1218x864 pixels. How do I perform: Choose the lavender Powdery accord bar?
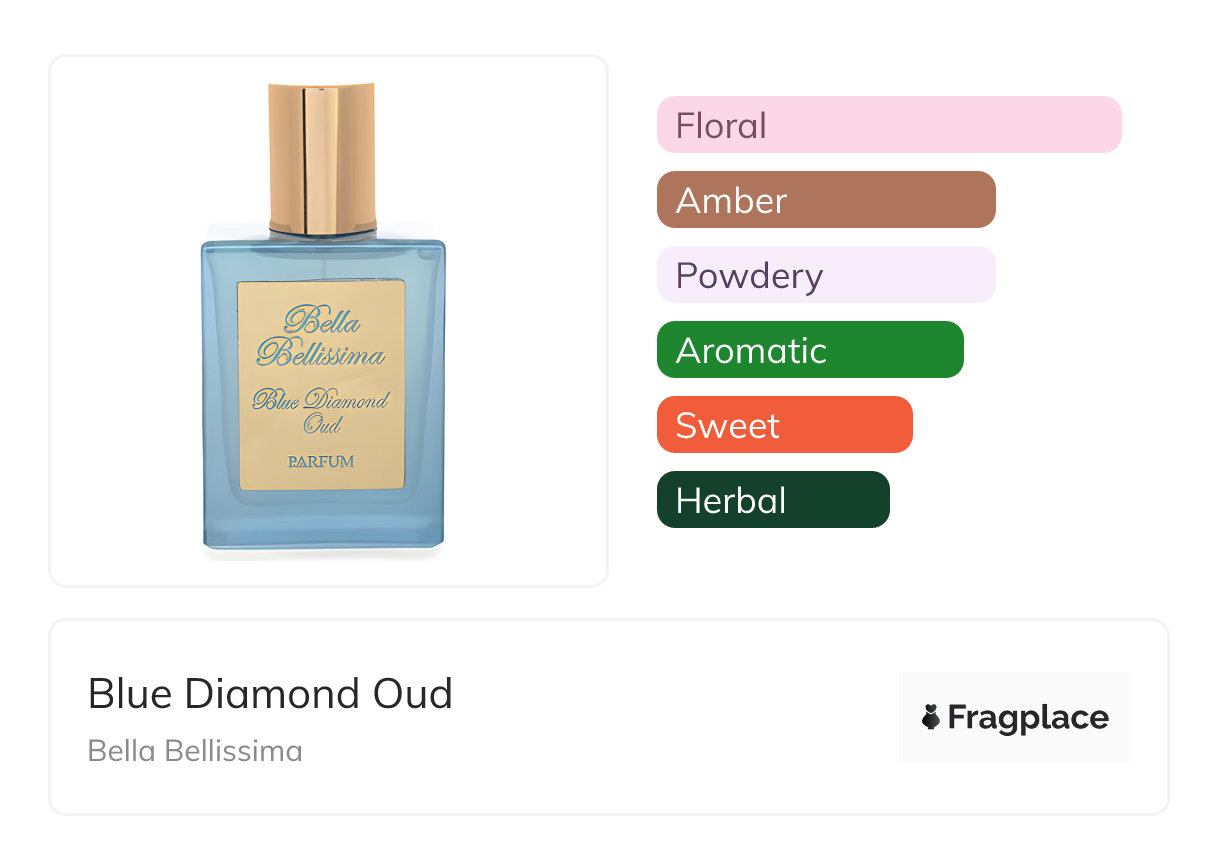click(825, 275)
